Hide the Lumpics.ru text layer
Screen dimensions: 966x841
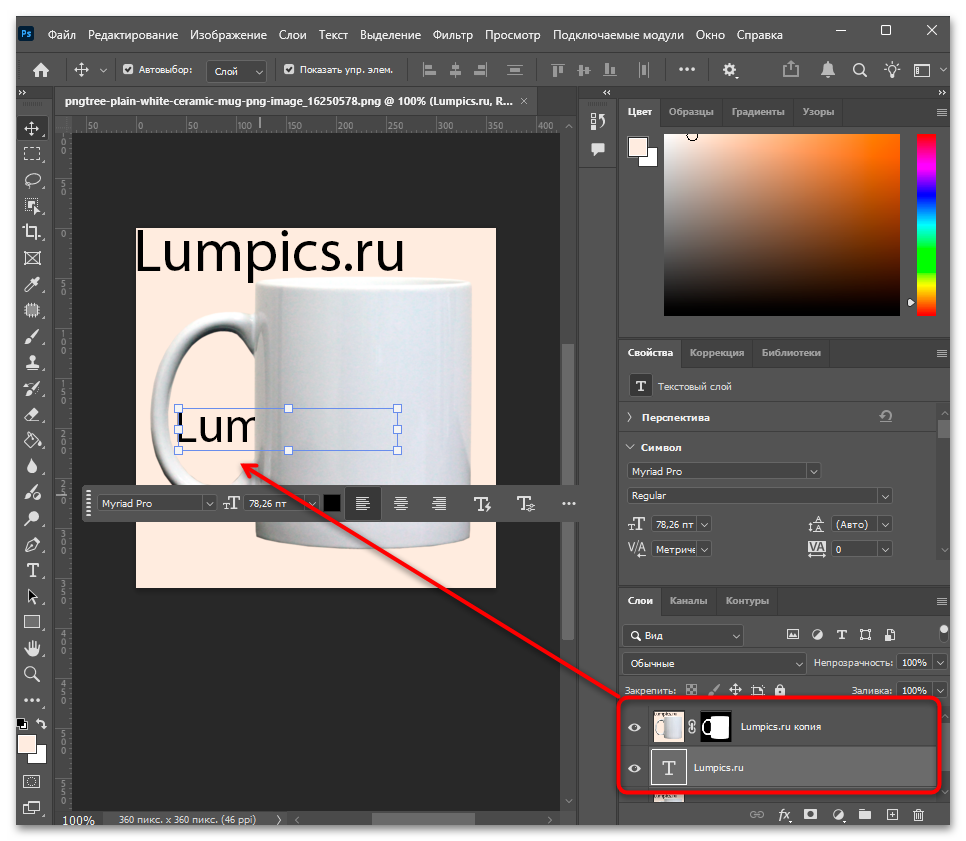tap(635, 768)
